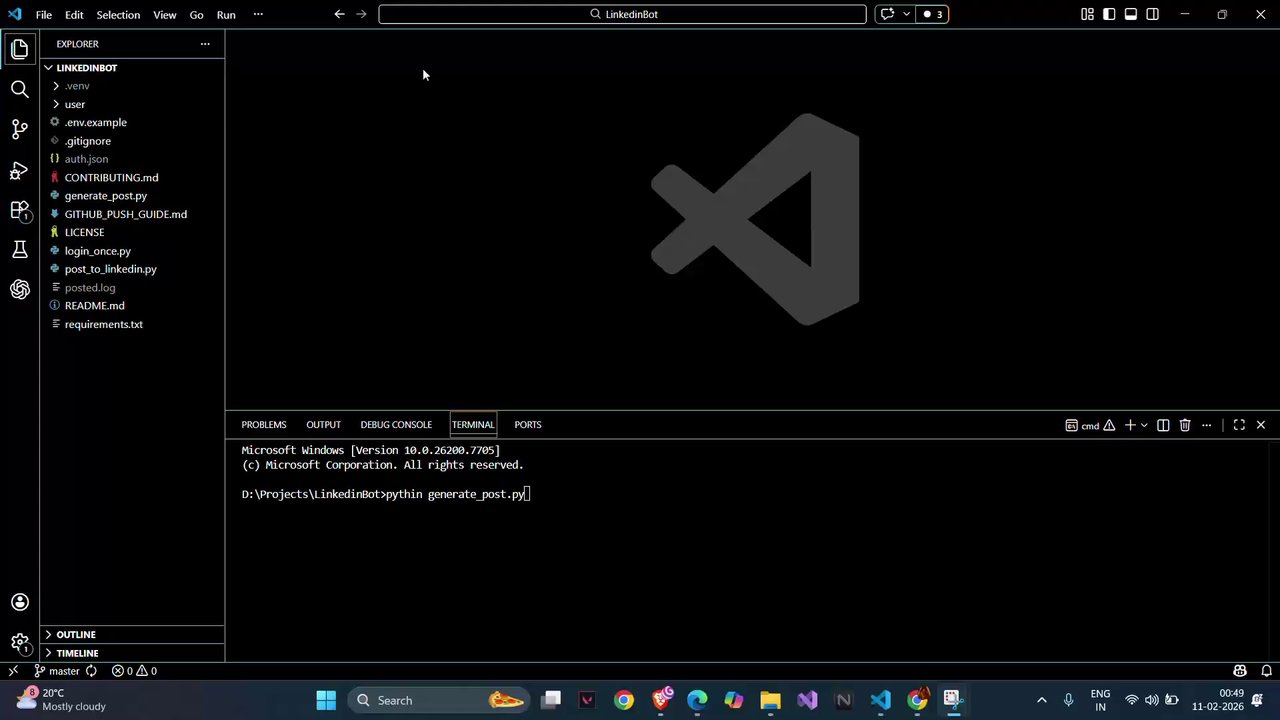This screenshot has width=1280, height=720.
Task: Open the View menu
Action: (165, 15)
